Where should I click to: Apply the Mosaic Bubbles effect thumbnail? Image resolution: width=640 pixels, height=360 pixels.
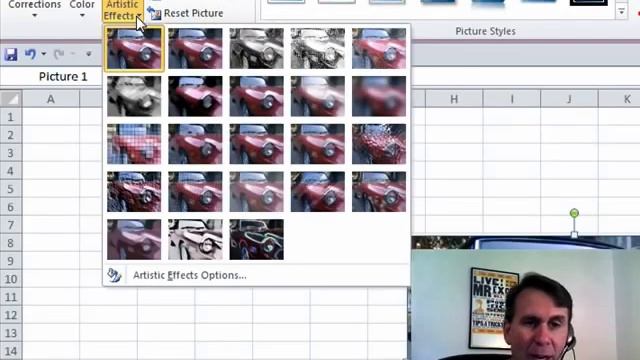click(x=318, y=144)
